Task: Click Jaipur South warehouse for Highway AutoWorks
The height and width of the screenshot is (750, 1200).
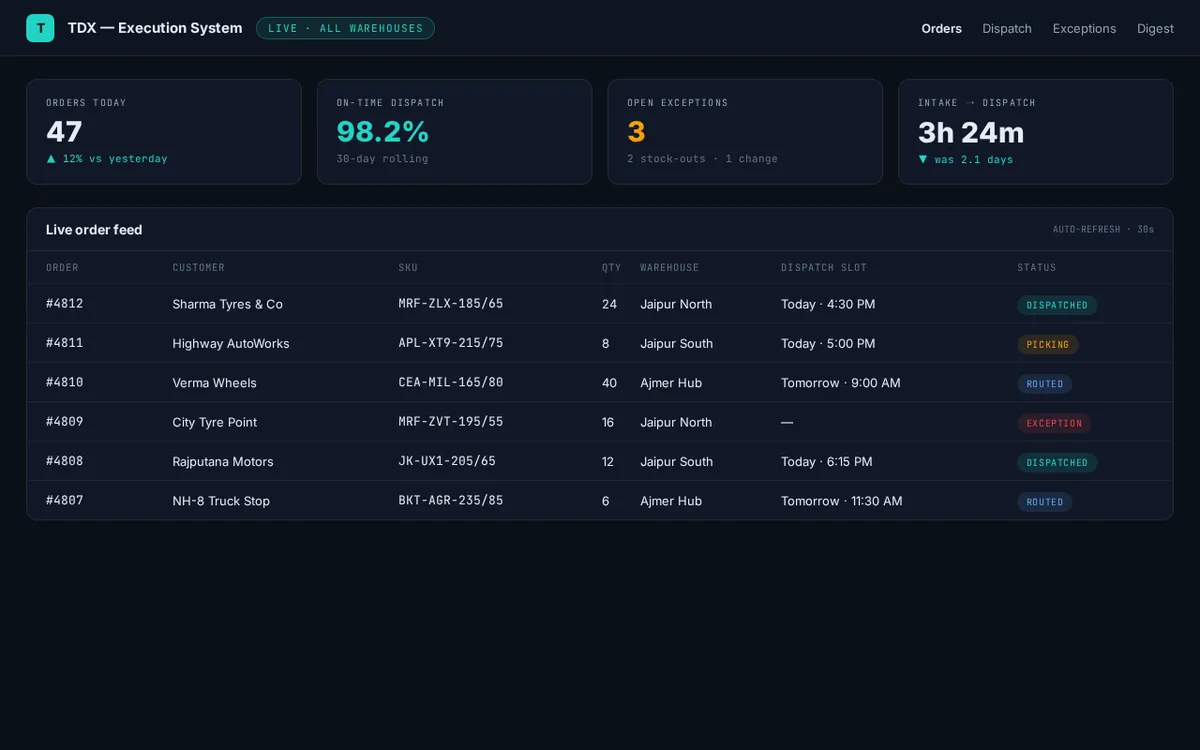Action: [x=677, y=344]
